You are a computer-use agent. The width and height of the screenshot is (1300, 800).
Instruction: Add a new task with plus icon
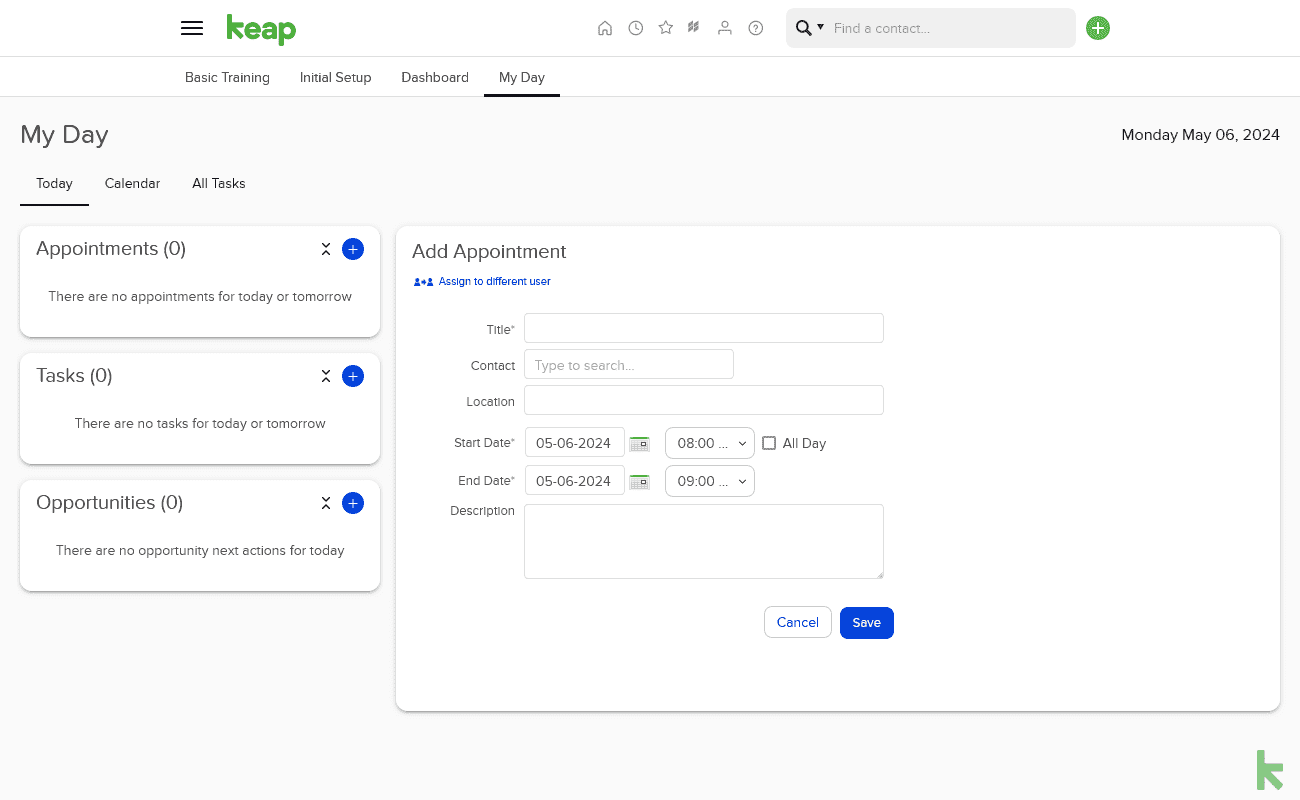[353, 376]
